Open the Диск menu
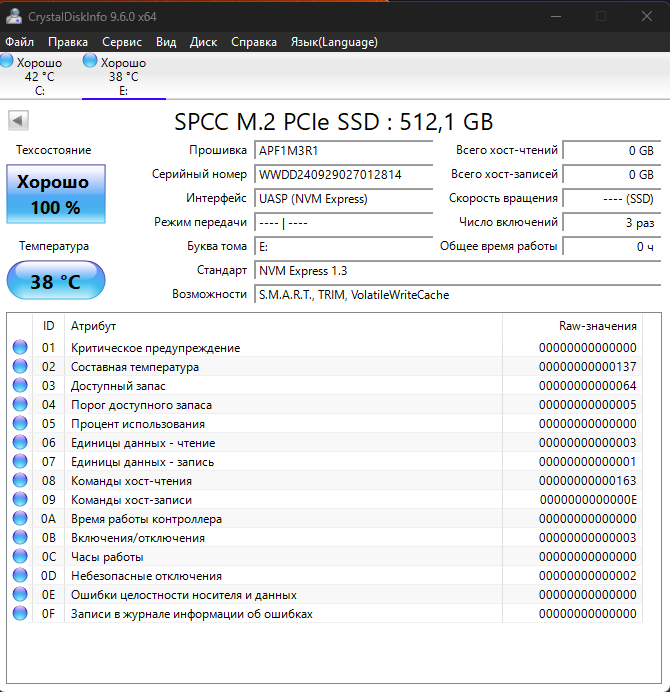The width and height of the screenshot is (670, 692). click(203, 42)
